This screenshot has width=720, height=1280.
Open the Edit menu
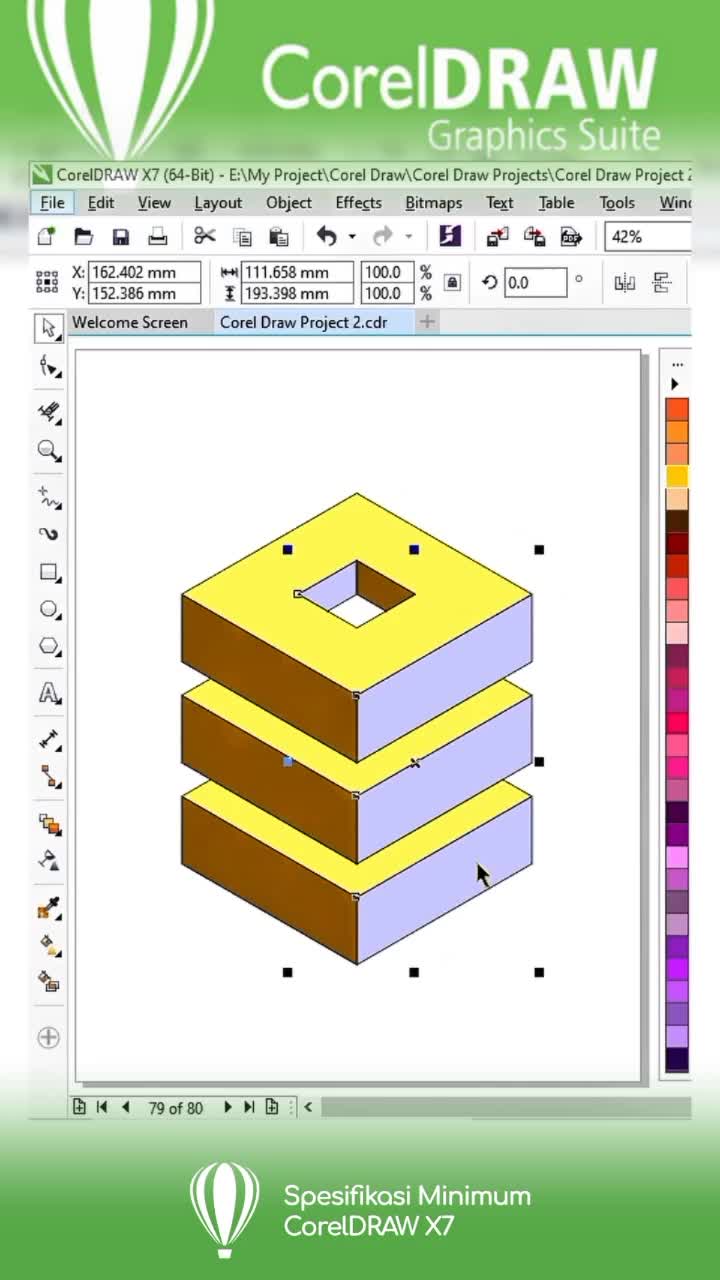[x=101, y=203]
